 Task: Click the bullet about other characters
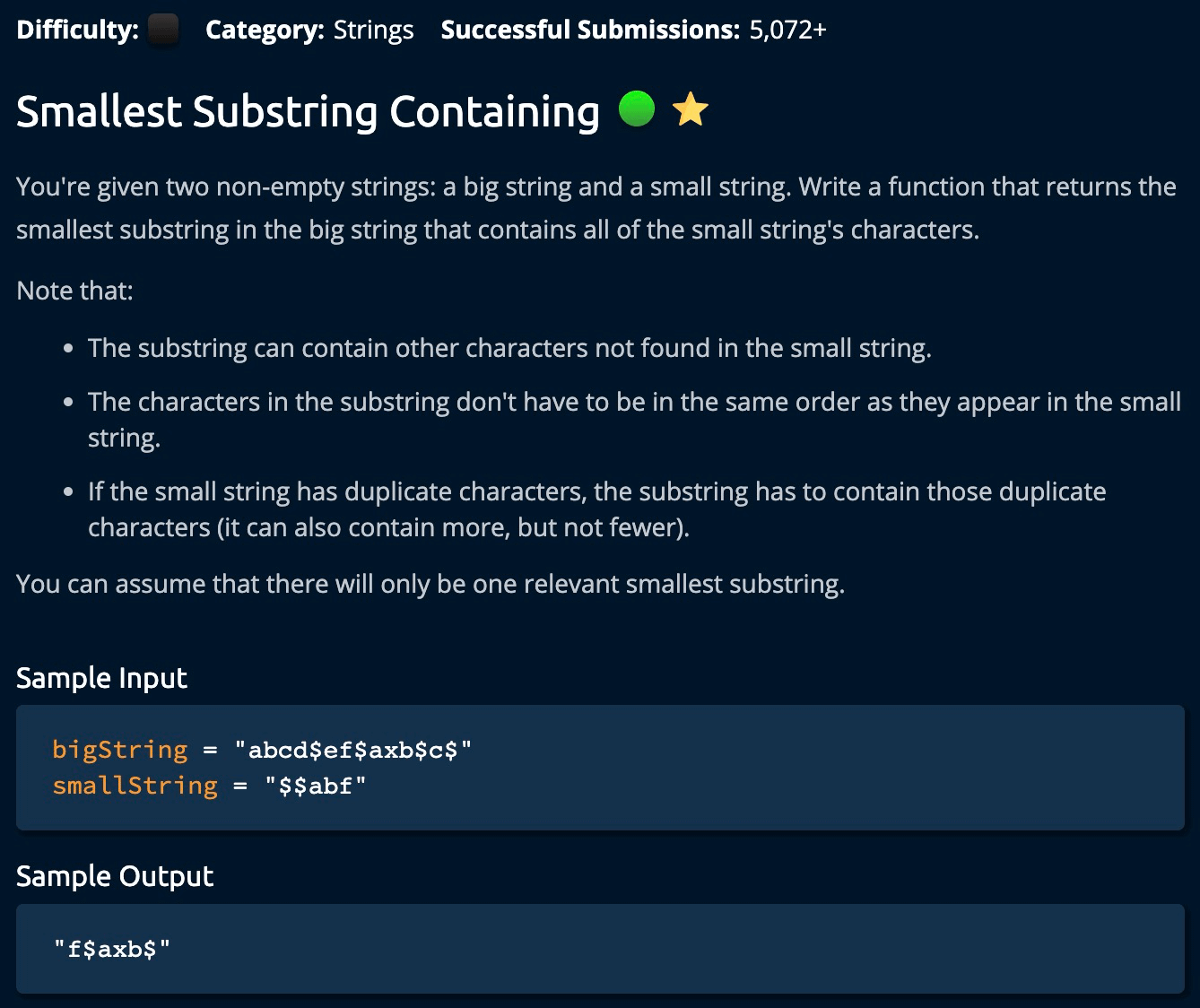tap(509, 348)
